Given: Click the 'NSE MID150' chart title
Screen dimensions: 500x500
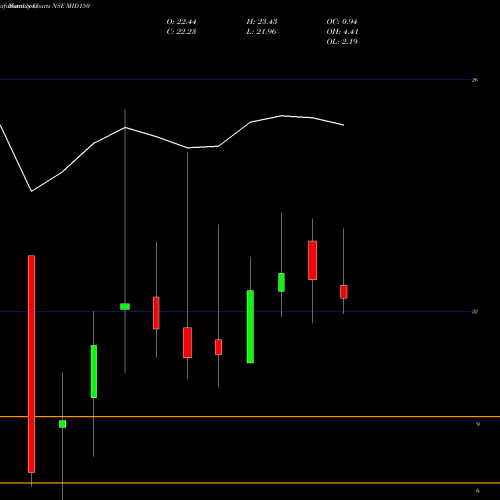Looking at the screenshot, I should 71,6.
